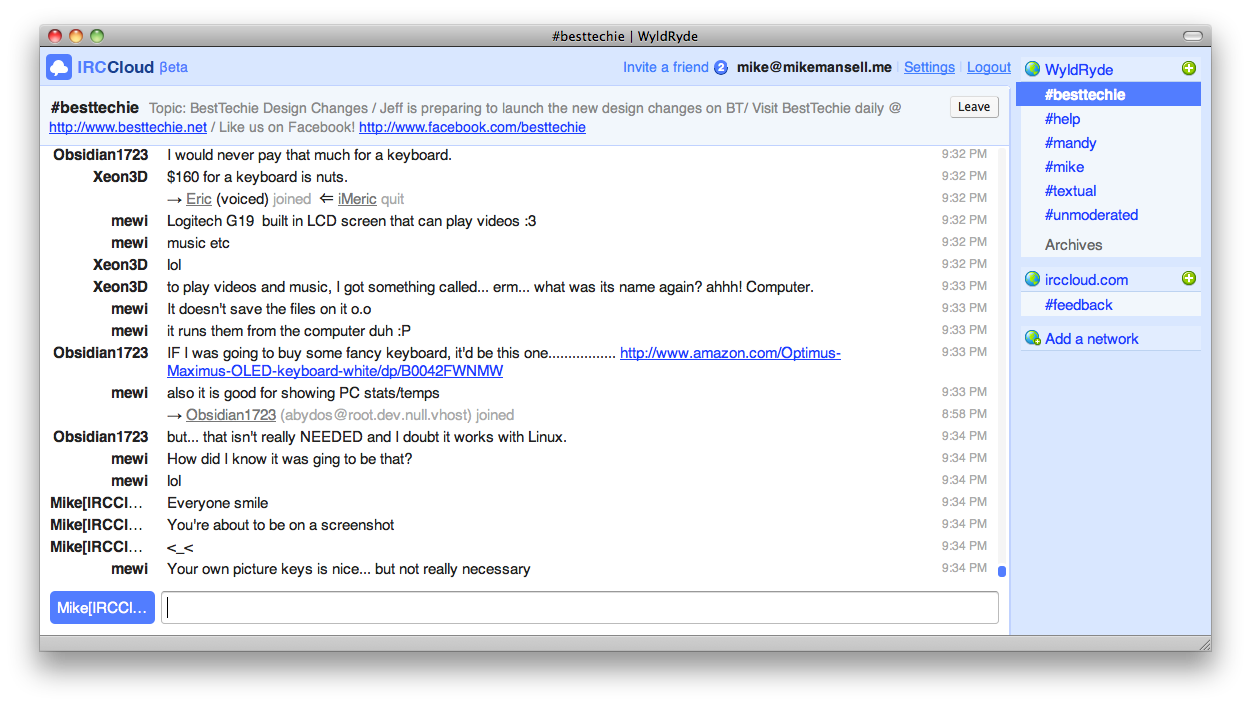Open the #mandy channel
This screenshot has height=706, width=1251.
click(x=1070, y=143)
